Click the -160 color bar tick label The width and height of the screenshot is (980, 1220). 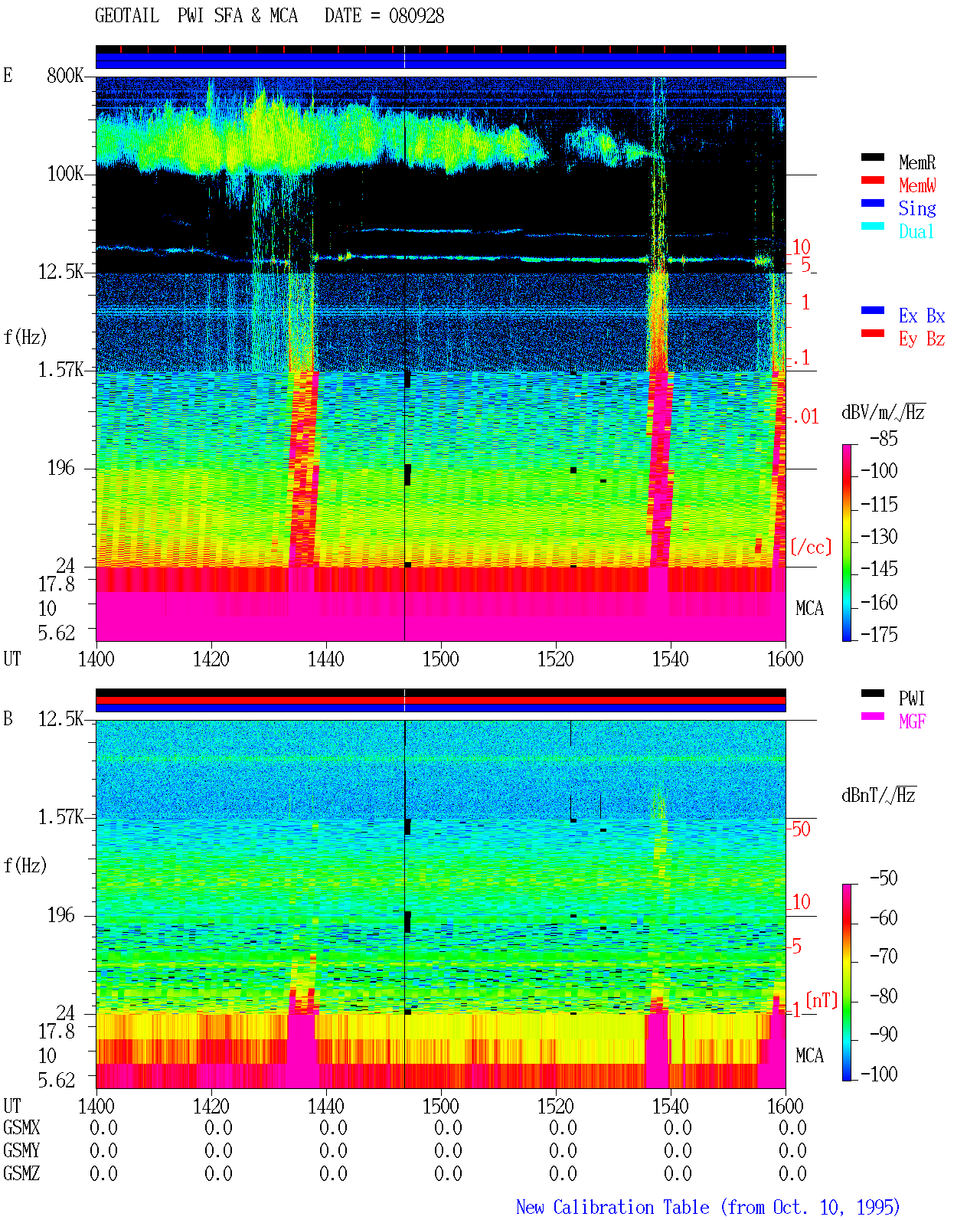[x=879, y=602]
